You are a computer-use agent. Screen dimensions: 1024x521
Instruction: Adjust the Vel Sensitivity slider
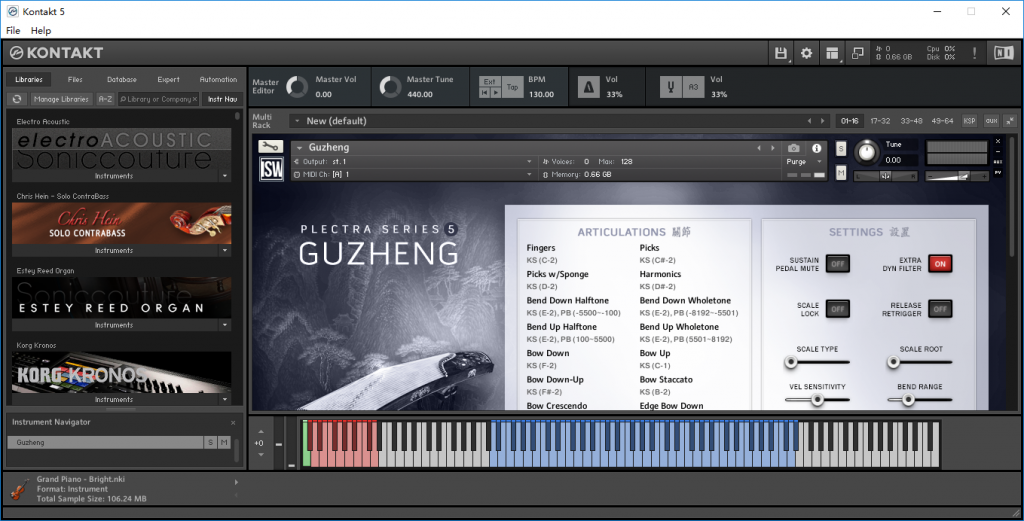pyautogui.click(x=816, y=400)
